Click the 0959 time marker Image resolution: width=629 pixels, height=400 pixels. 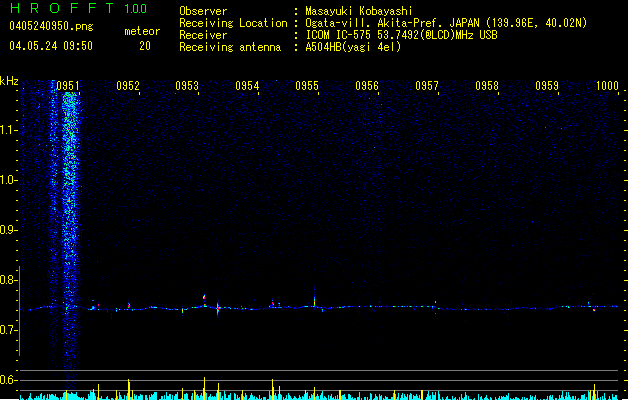point(547,86)
